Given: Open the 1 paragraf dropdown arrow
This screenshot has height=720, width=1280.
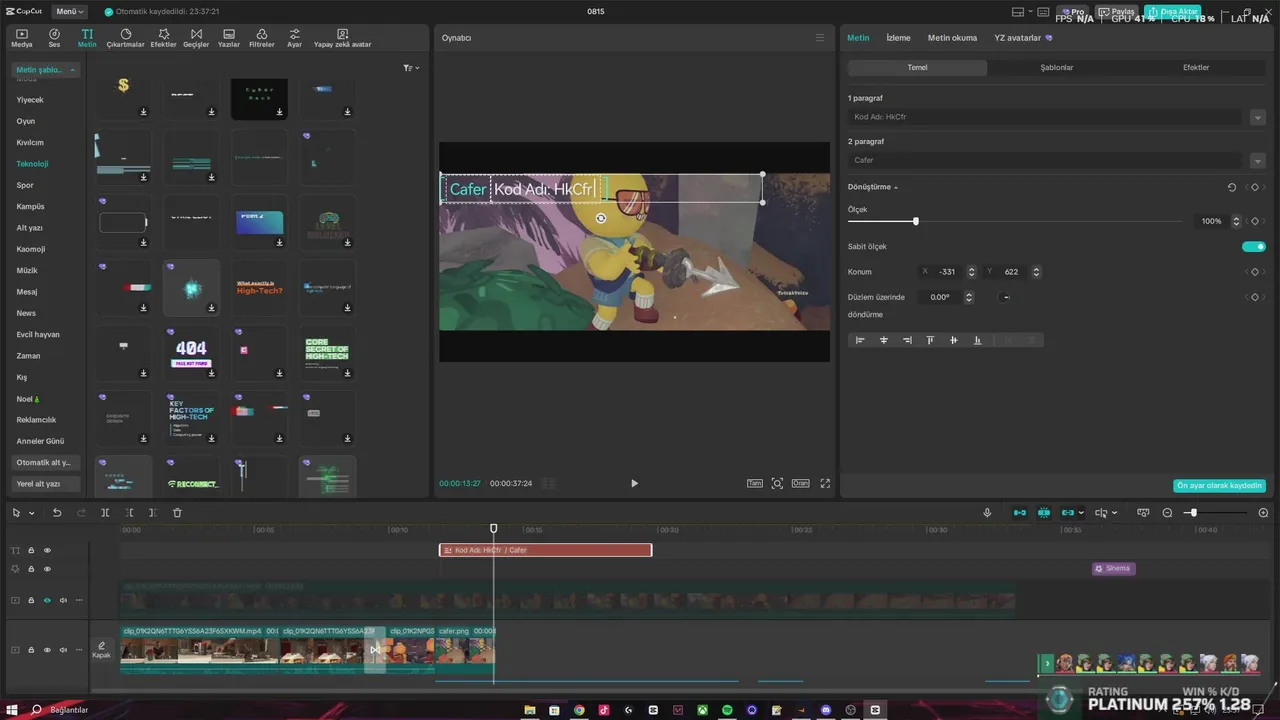Looking at the screenshot, I should [x=1258, y=117].
